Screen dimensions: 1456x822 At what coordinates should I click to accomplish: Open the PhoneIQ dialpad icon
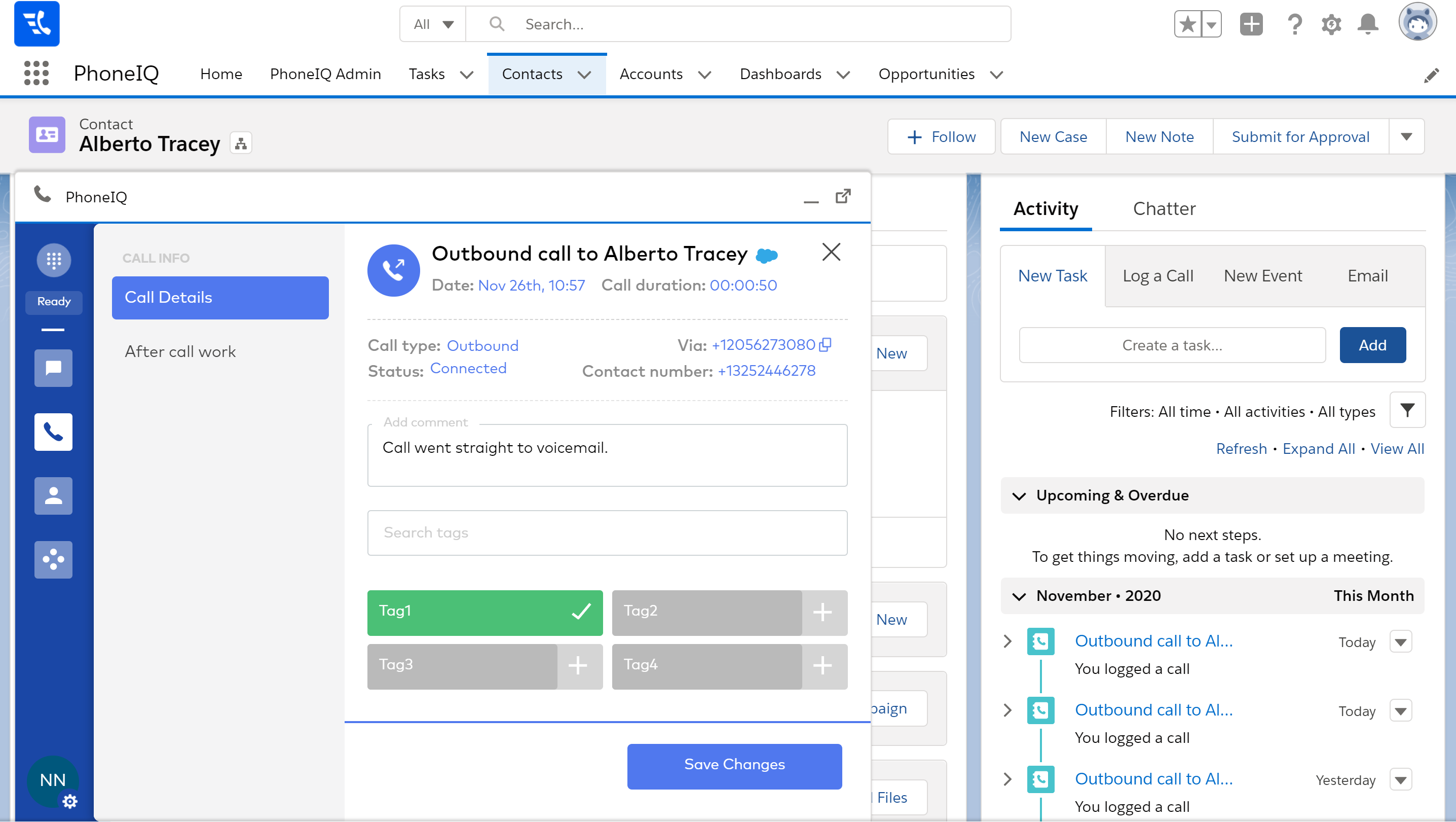[54, 260]
